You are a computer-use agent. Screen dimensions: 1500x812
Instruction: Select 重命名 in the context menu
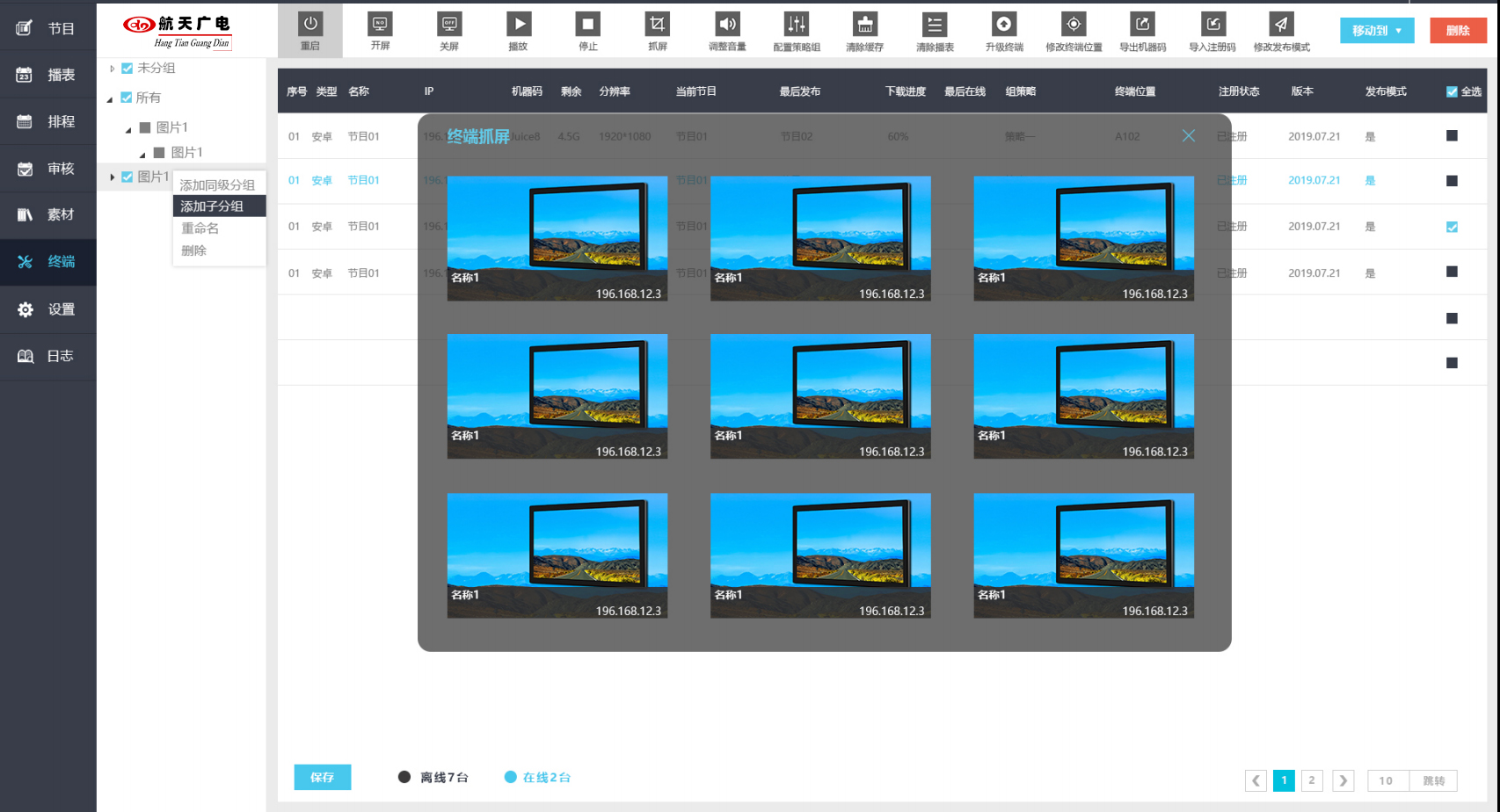pyautogui.click(x=200, y=228)
